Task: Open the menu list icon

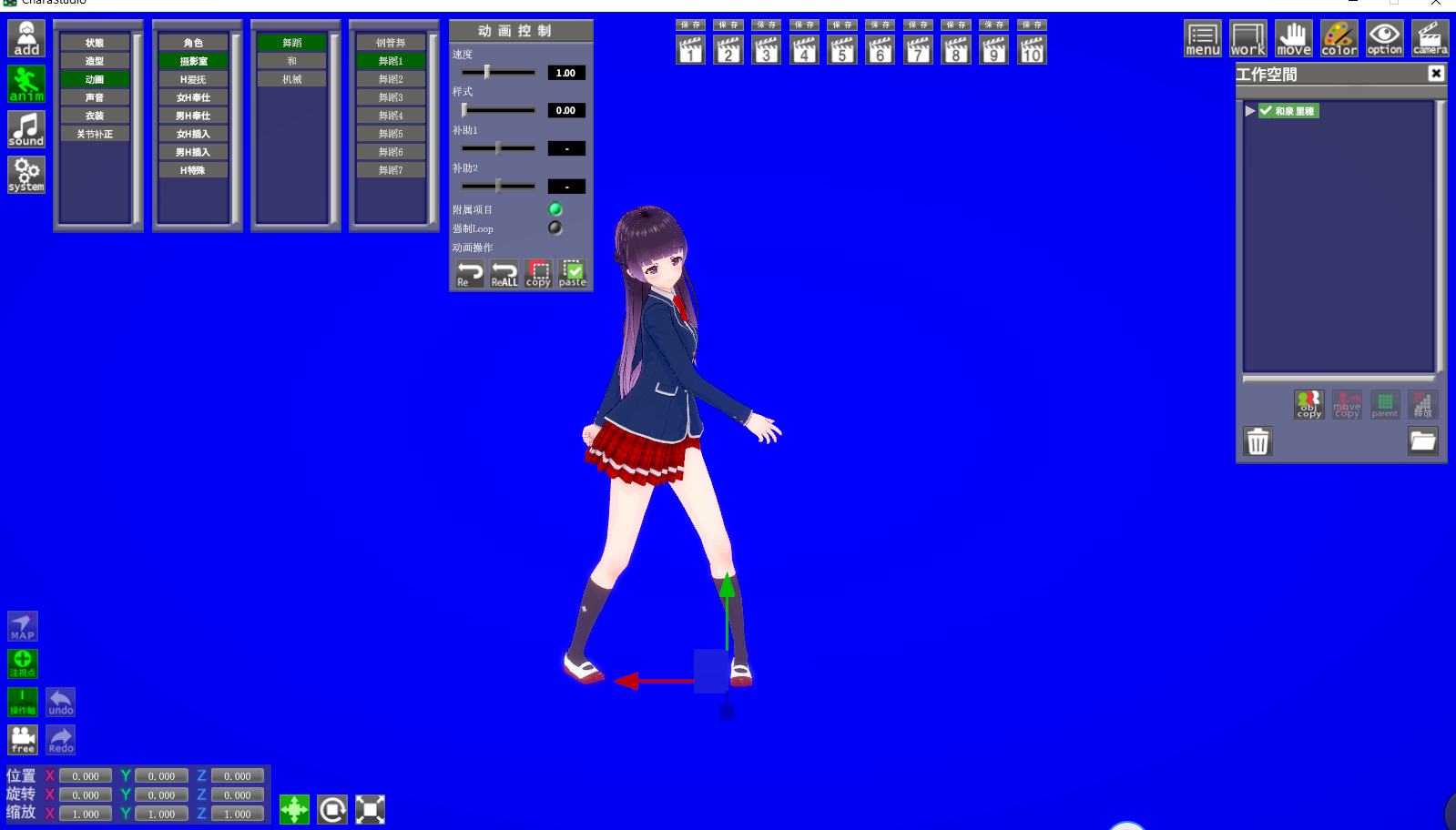Action: coord(1203,38)
